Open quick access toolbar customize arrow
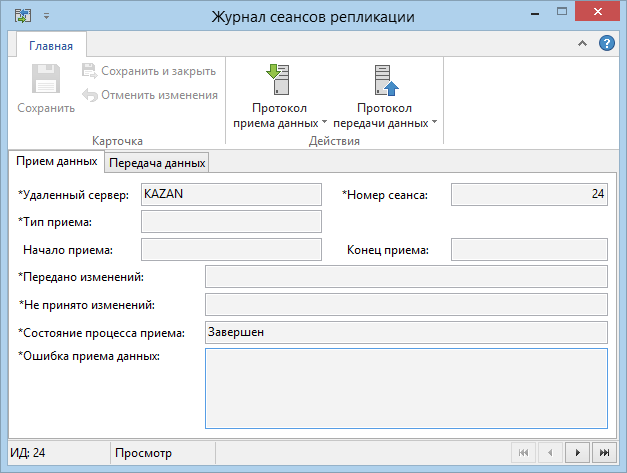The image size is (627, 473). 47,16
